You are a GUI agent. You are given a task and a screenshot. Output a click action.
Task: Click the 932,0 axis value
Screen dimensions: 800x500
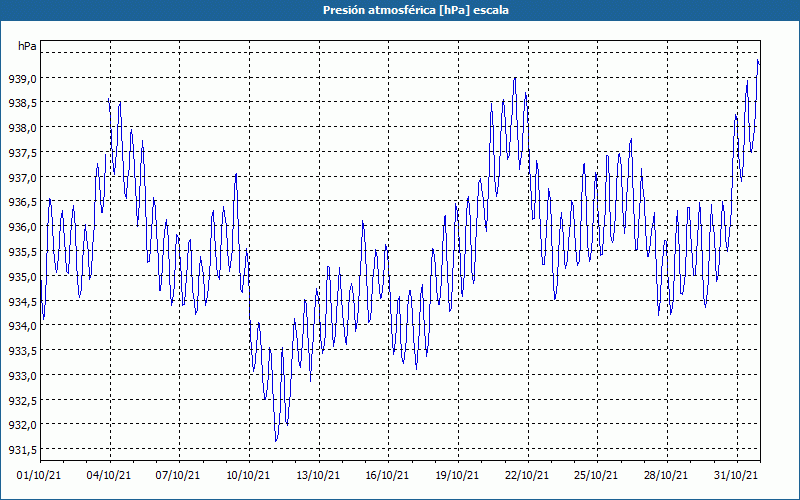coord(22,424)
